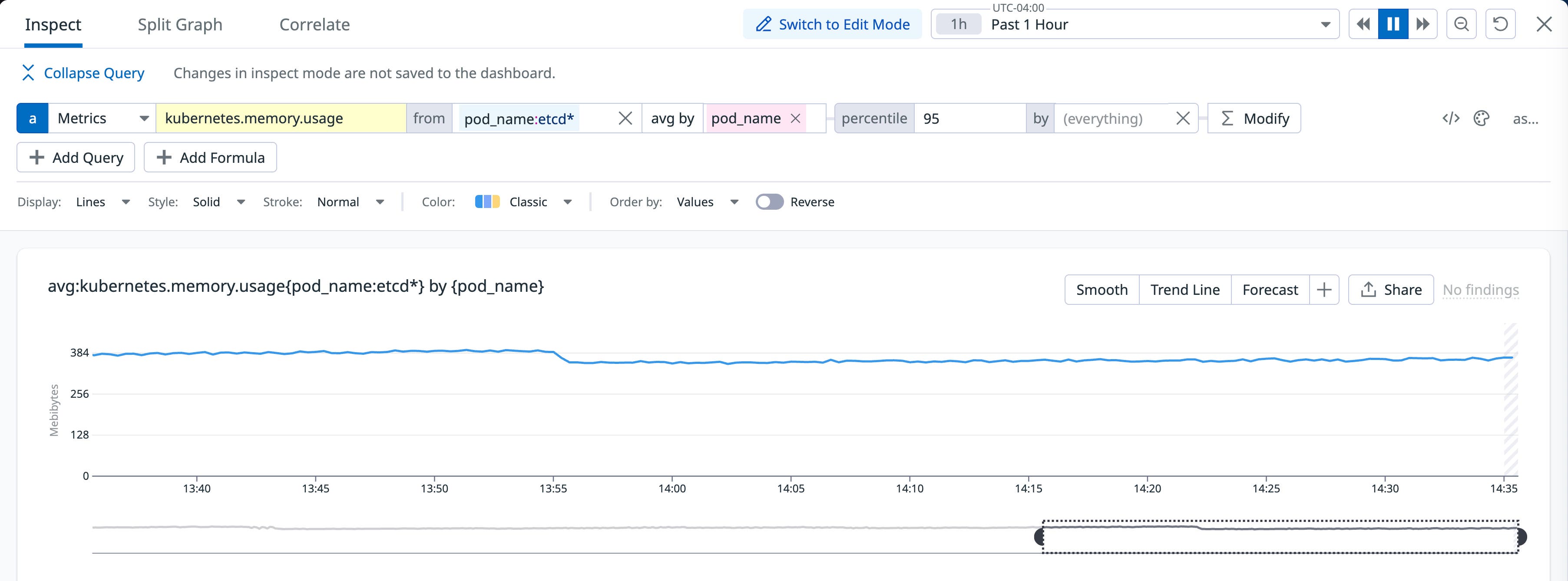
Task: Click Switch to Edit Mode
Action: (832, 24)
